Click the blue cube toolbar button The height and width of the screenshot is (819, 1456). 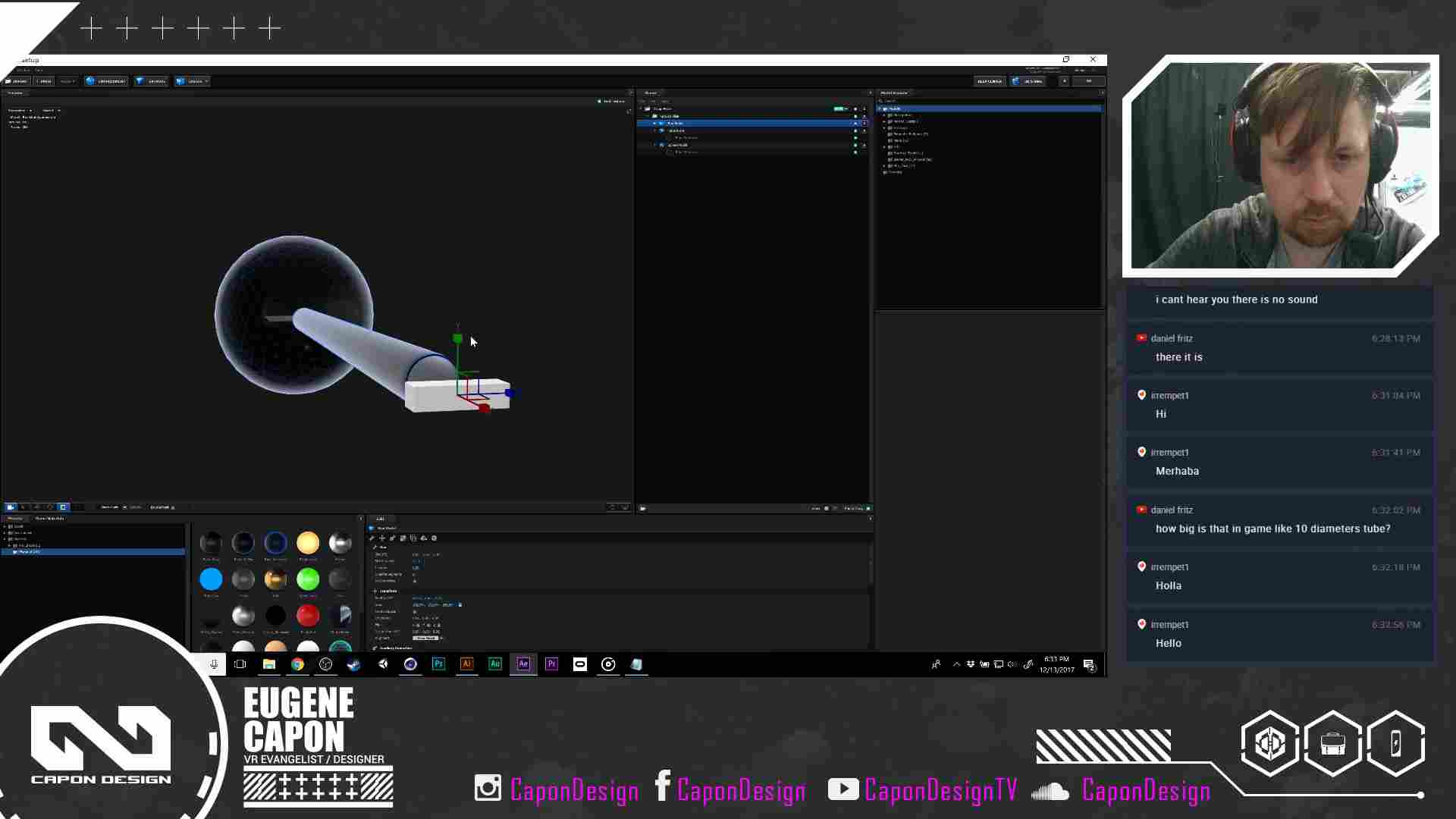point(105,81)
